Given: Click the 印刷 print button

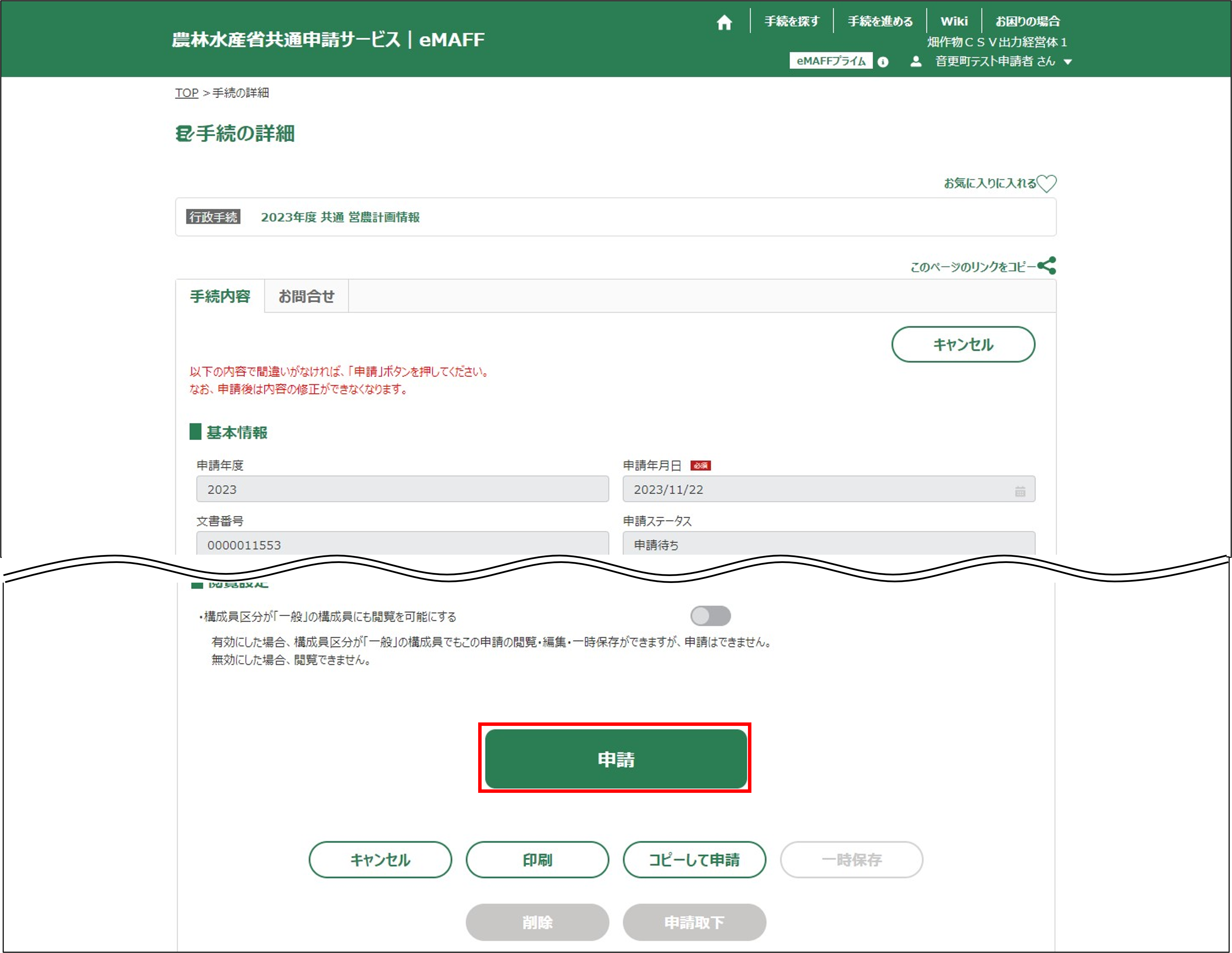Looking at the screenshot, I should [x=537, y=859].
